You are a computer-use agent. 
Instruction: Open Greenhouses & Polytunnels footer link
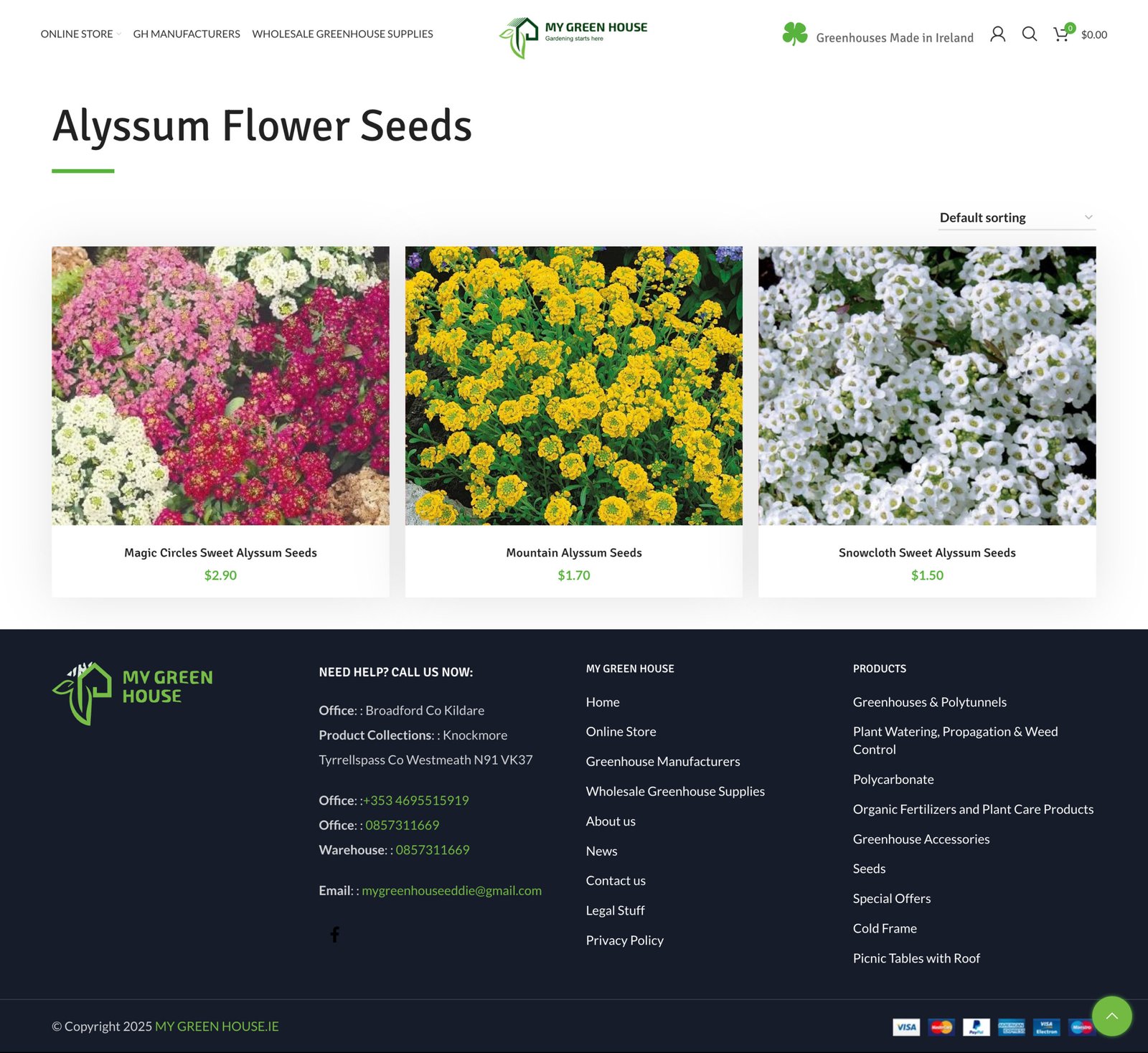[929, 702]
